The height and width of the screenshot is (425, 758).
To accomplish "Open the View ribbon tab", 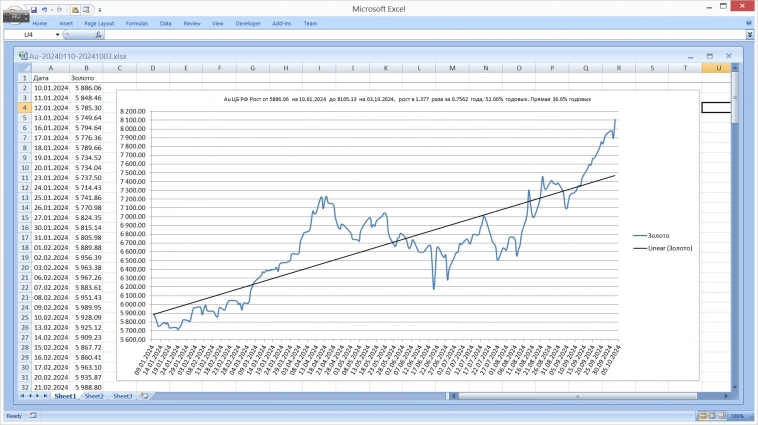I will click(218, 23).
